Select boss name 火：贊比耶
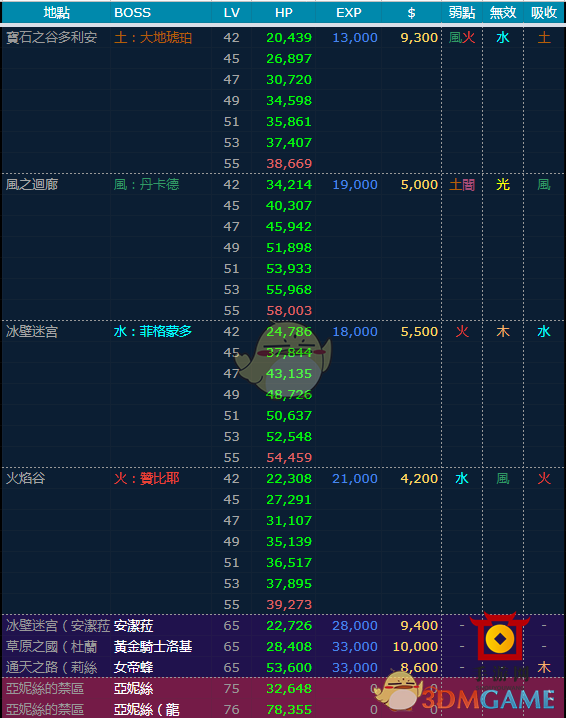Screen dimensions: 566x718 pos(147,479)
